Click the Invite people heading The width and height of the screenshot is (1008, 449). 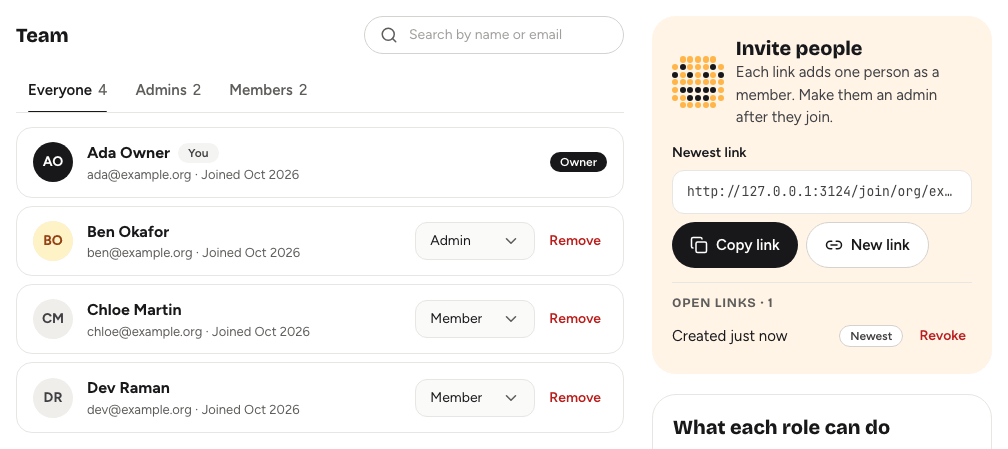[x=799, y=49]
